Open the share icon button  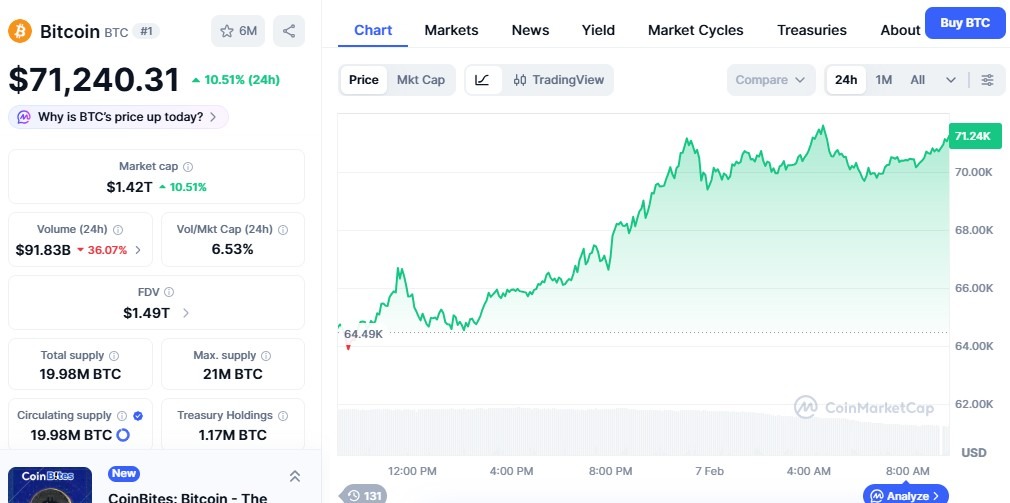(x=289, y=31)
